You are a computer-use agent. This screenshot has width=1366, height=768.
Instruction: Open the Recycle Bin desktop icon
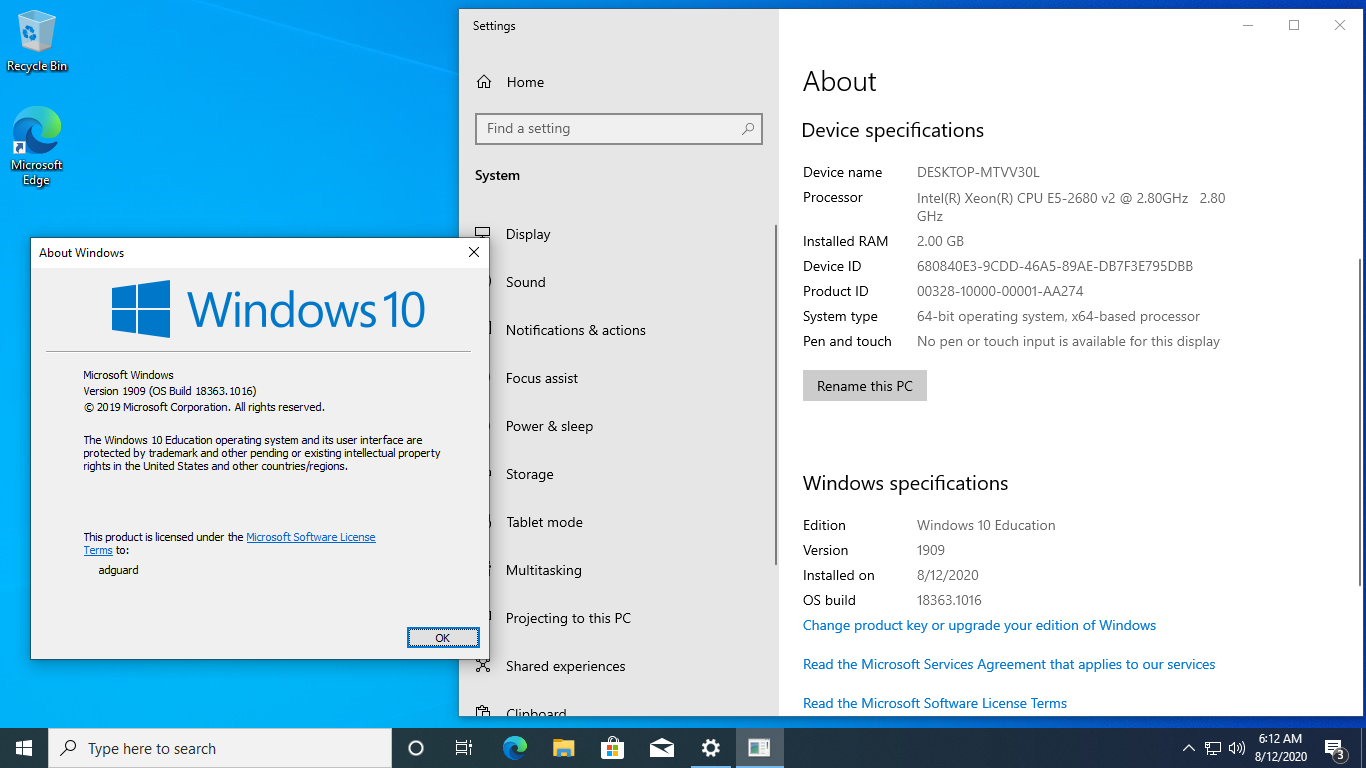click(37, 42)
